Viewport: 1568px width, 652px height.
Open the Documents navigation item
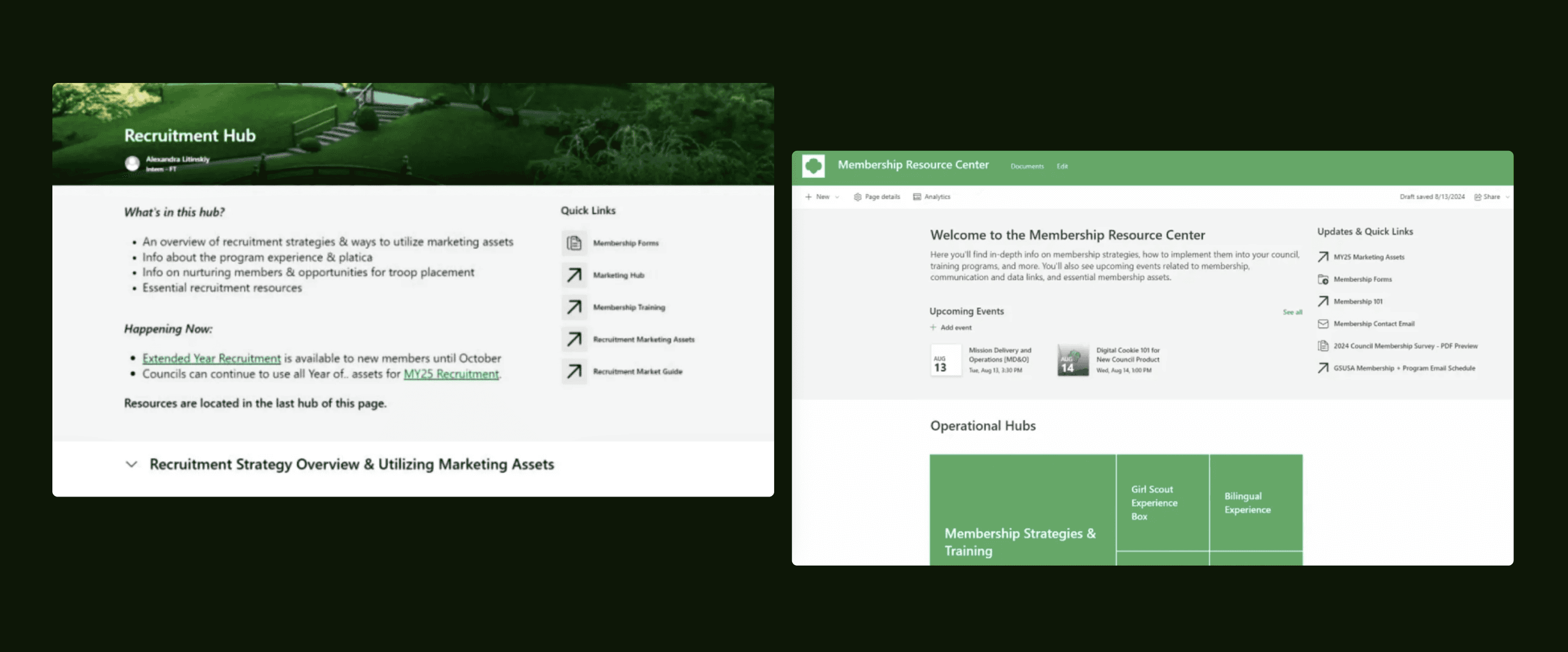1027,166
